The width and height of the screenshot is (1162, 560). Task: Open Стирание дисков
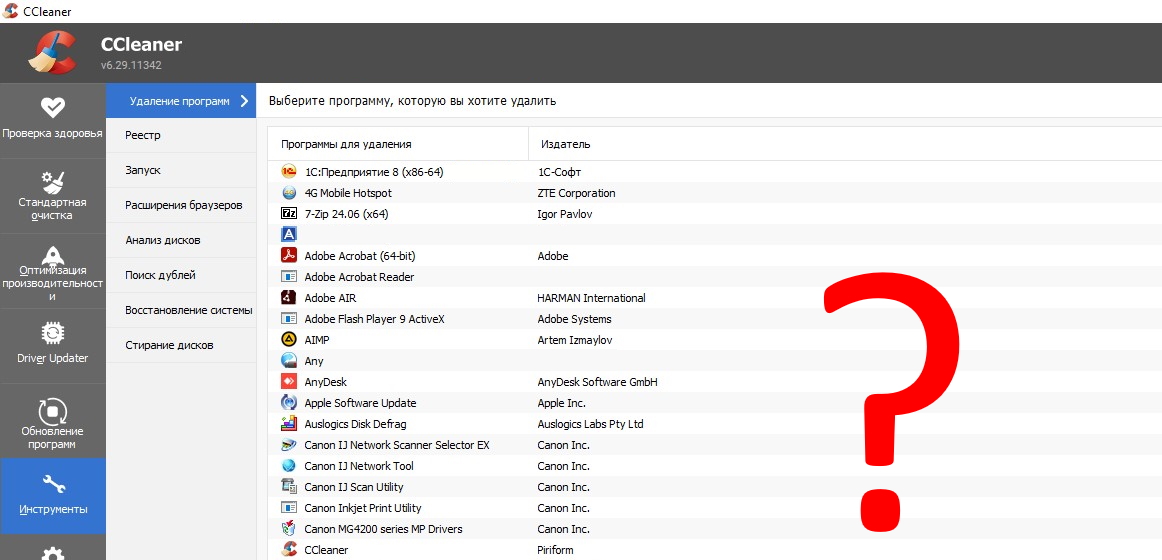pyautogui.click(x=181, y=345)
